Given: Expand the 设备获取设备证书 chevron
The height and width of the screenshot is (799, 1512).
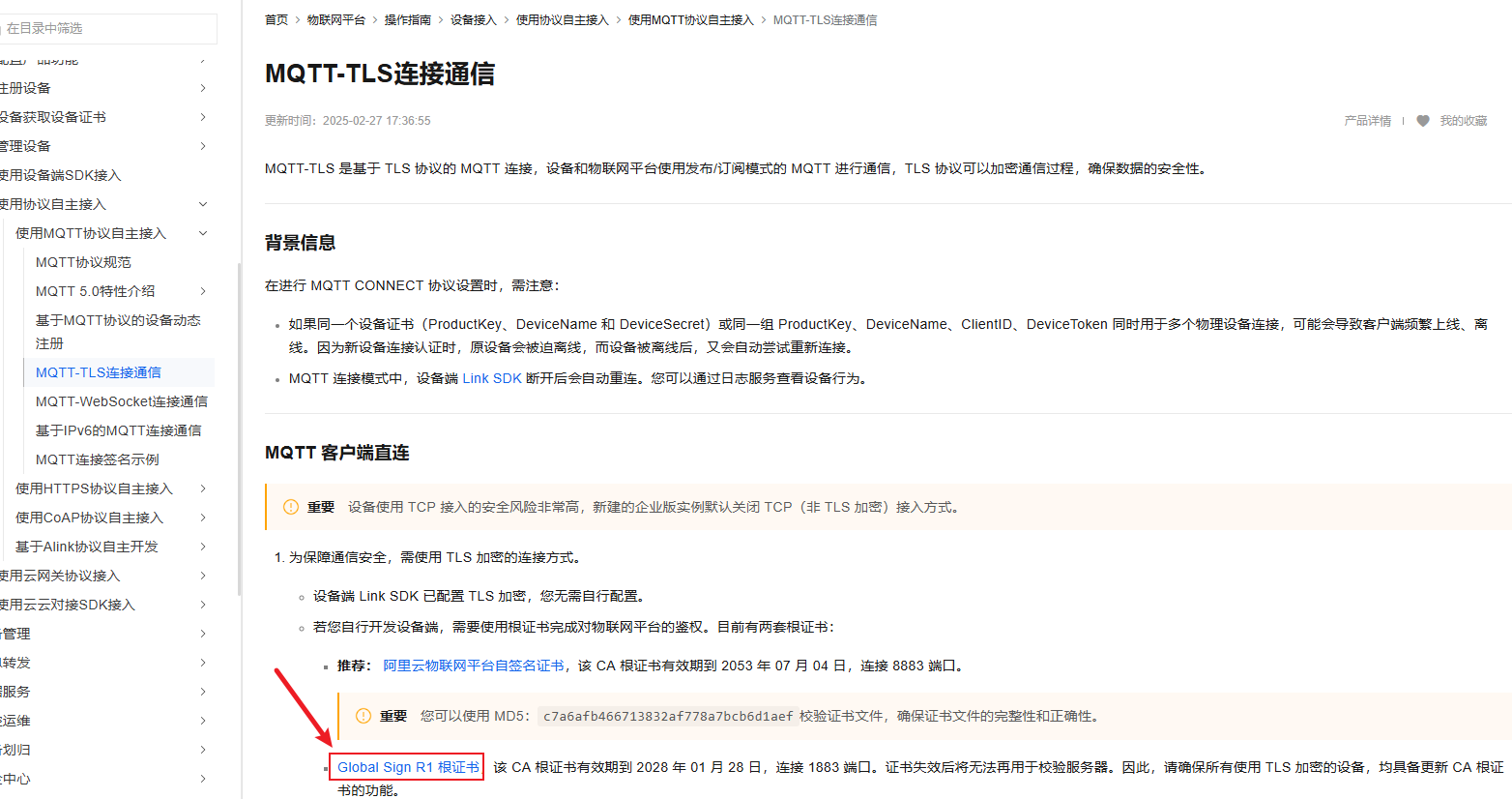Looking at the screenshot, I should coord(203,117).
